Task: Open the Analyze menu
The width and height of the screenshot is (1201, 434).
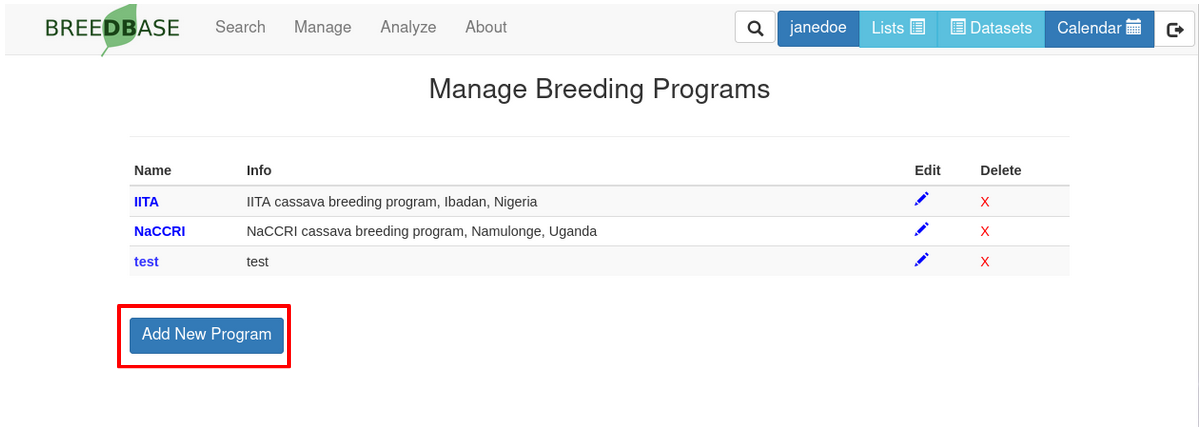Action: (408, 27)
